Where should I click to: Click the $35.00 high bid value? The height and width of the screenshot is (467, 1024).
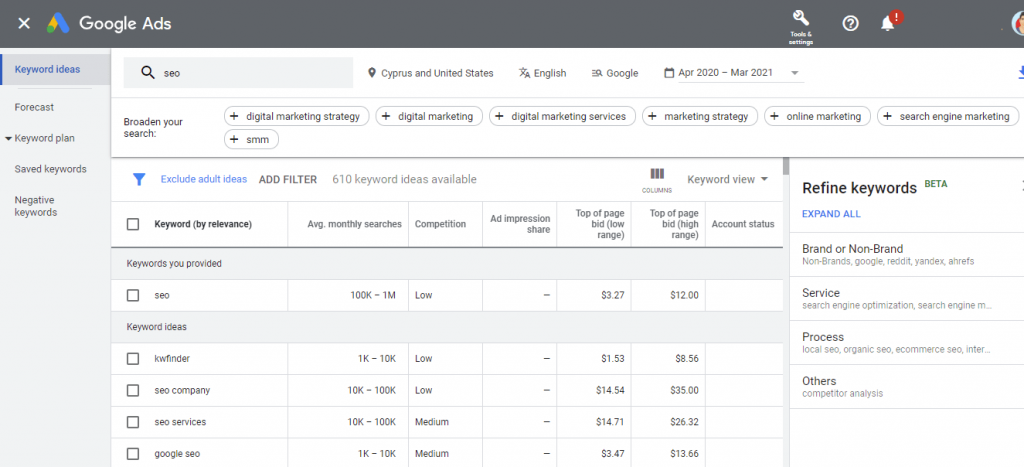(684, 391)
